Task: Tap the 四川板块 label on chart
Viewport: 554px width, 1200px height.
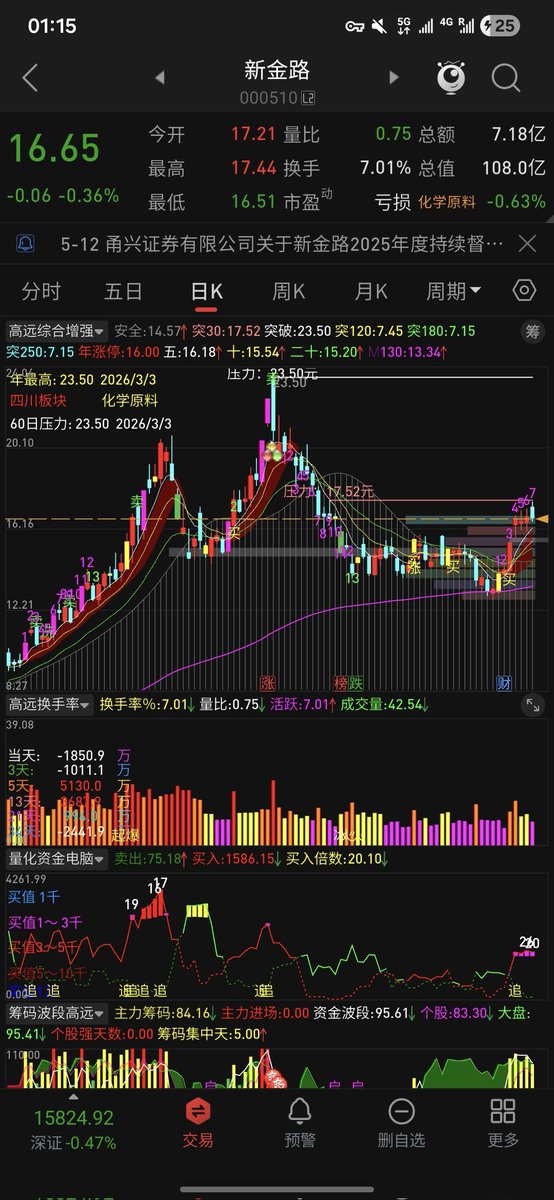Action: click(x=38, y=401)
